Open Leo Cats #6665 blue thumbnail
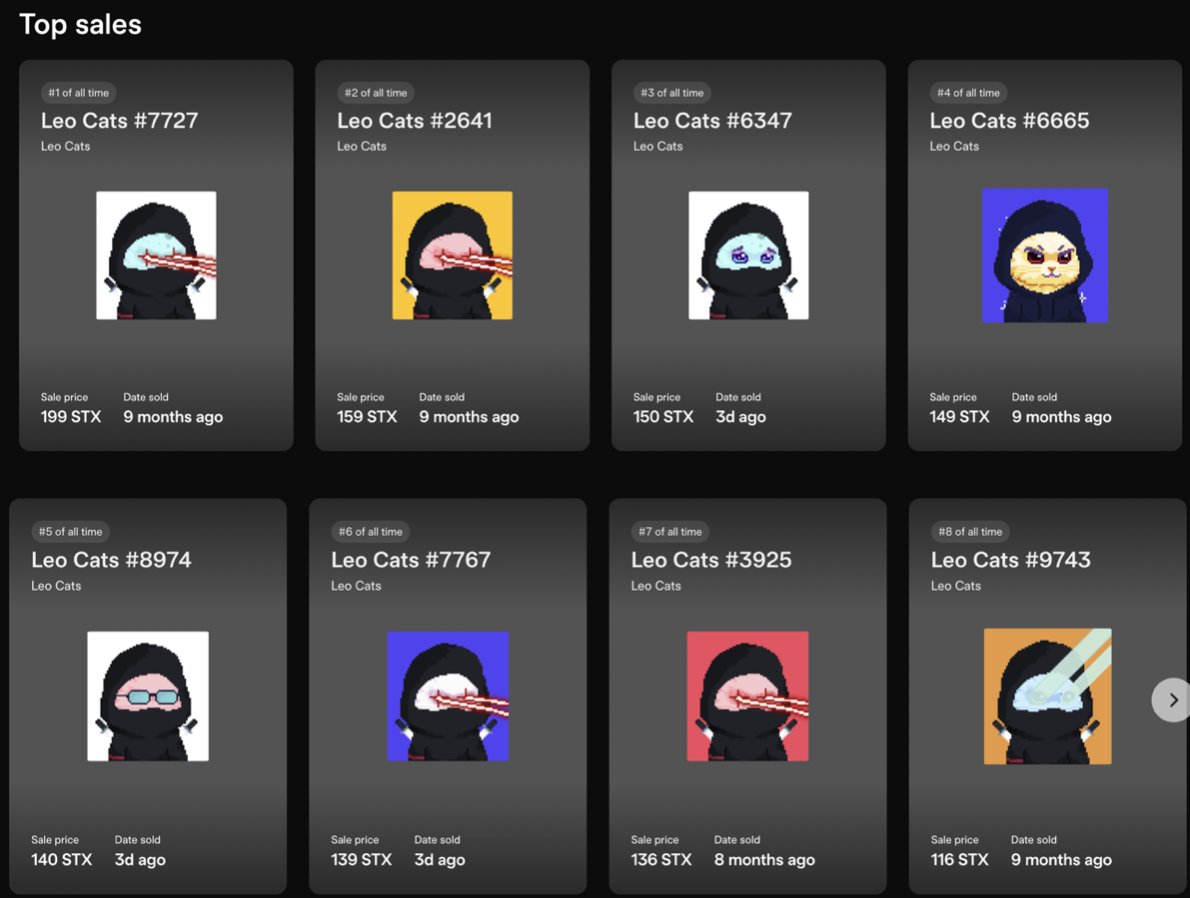Image resolution: width=1190 pixels, height=898 pixels. [x=1045, y=255]
